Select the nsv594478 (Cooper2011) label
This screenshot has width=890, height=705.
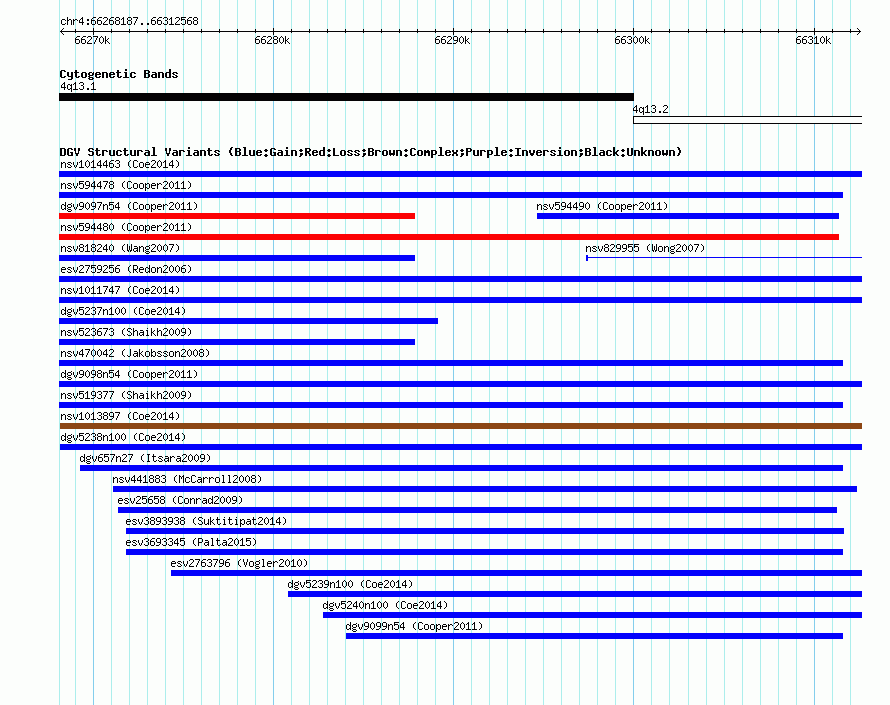pos(126,185)
